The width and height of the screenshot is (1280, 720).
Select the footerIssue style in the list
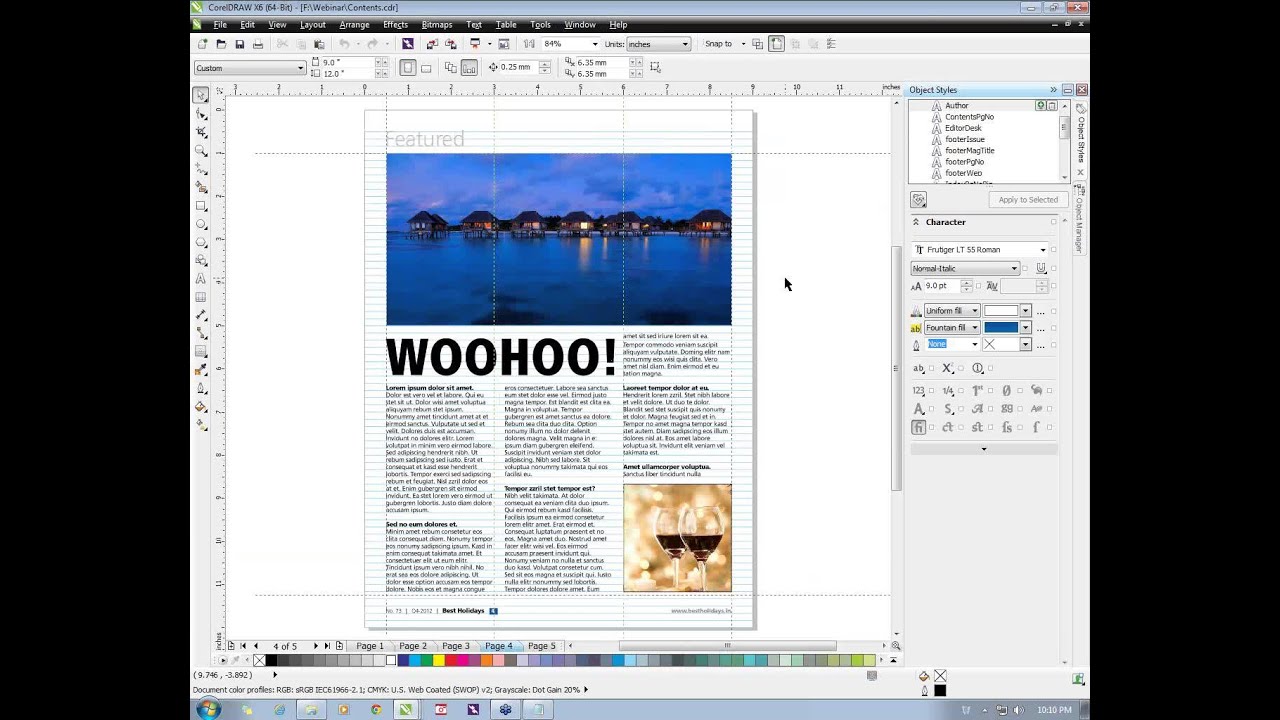point(964,139)
